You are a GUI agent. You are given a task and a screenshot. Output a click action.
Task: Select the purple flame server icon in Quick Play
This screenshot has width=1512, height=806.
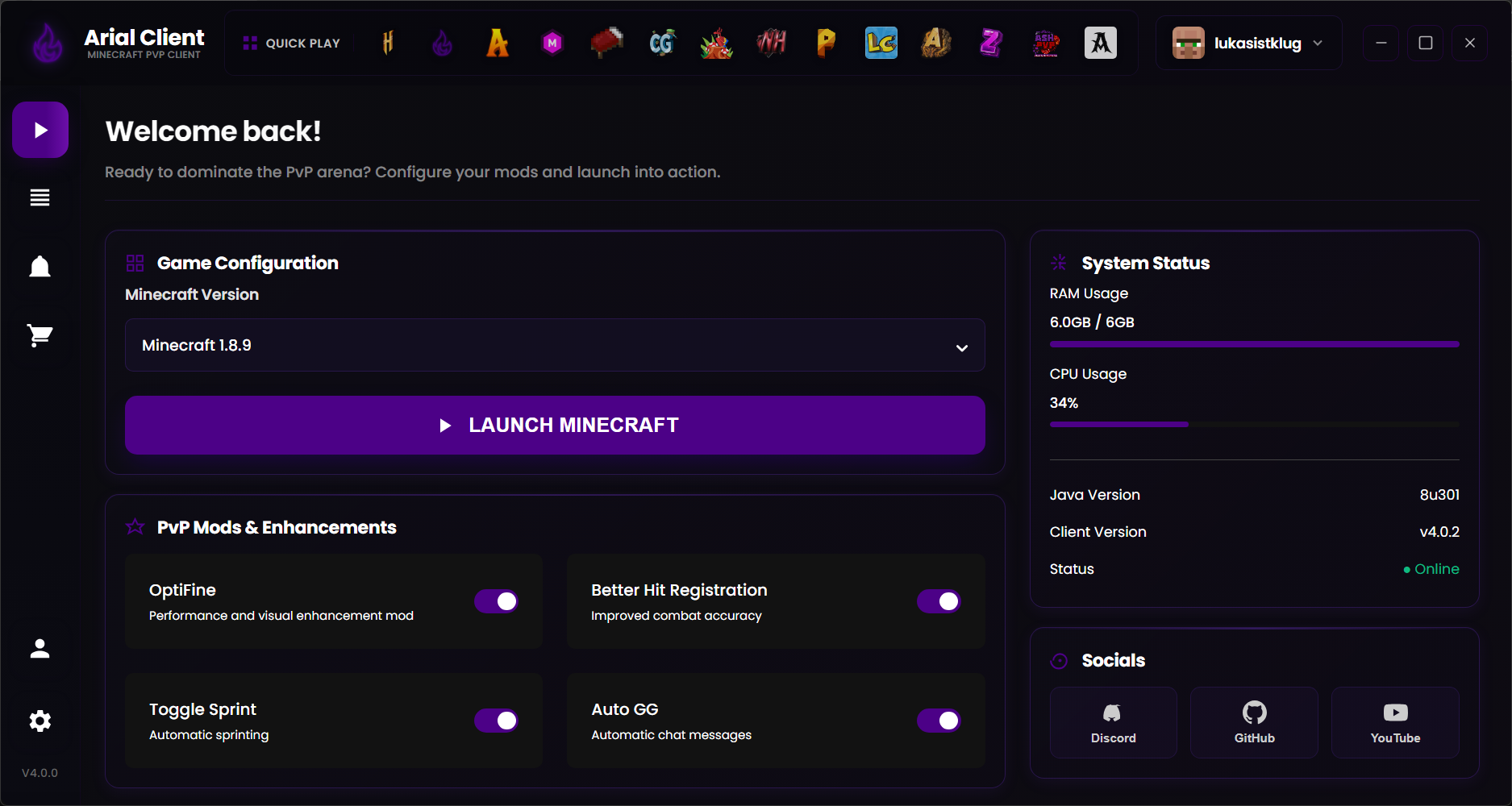[x=443, y=43]
